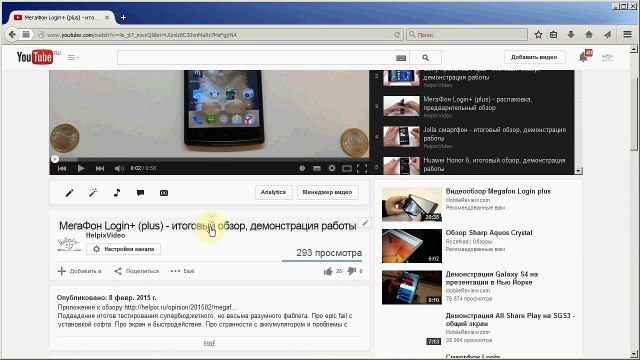This screenshot has width=640, height=360.
Task: Click Добавить в under the video
Action: pos(80,271)
